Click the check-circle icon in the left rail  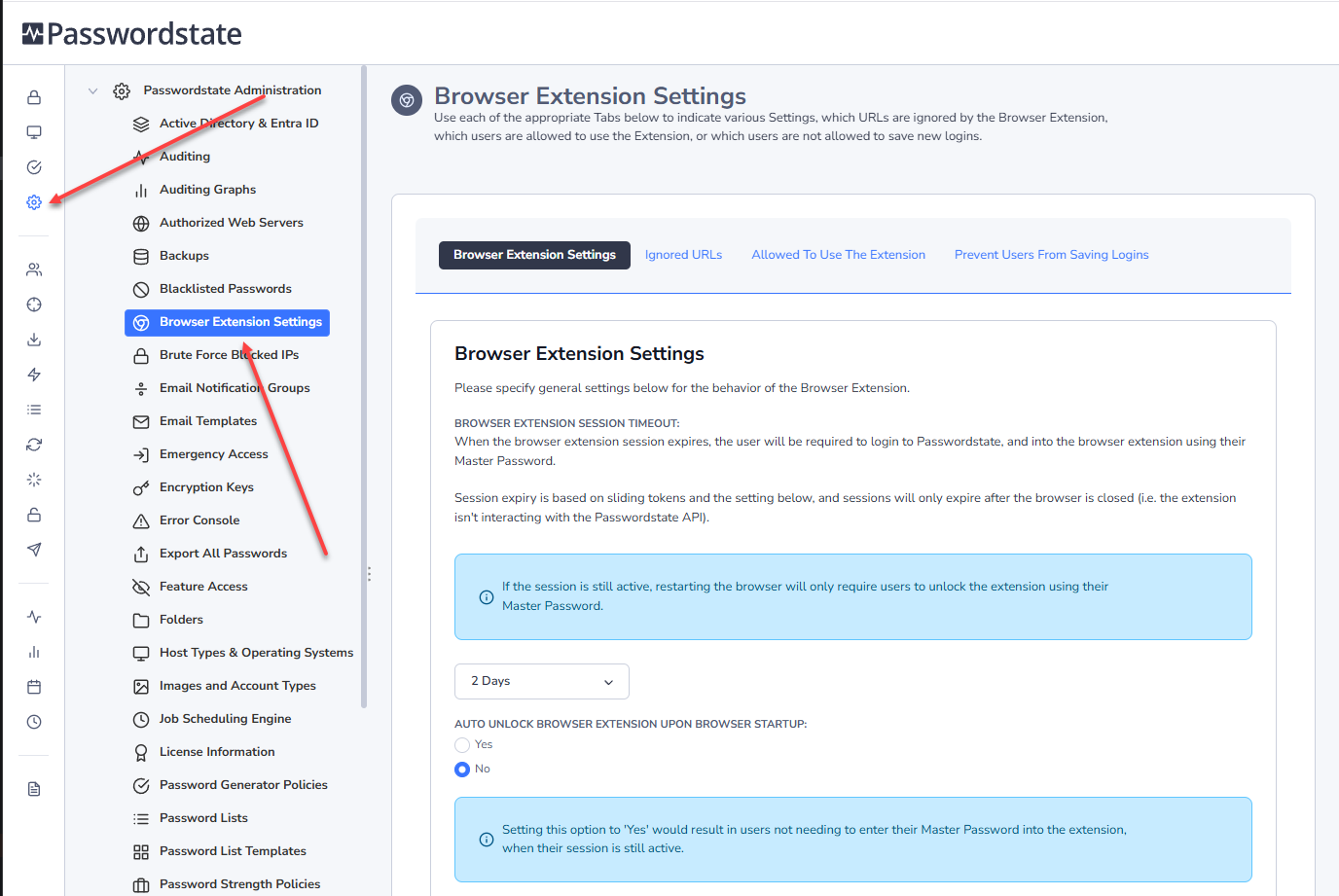[x=34, y=167]
